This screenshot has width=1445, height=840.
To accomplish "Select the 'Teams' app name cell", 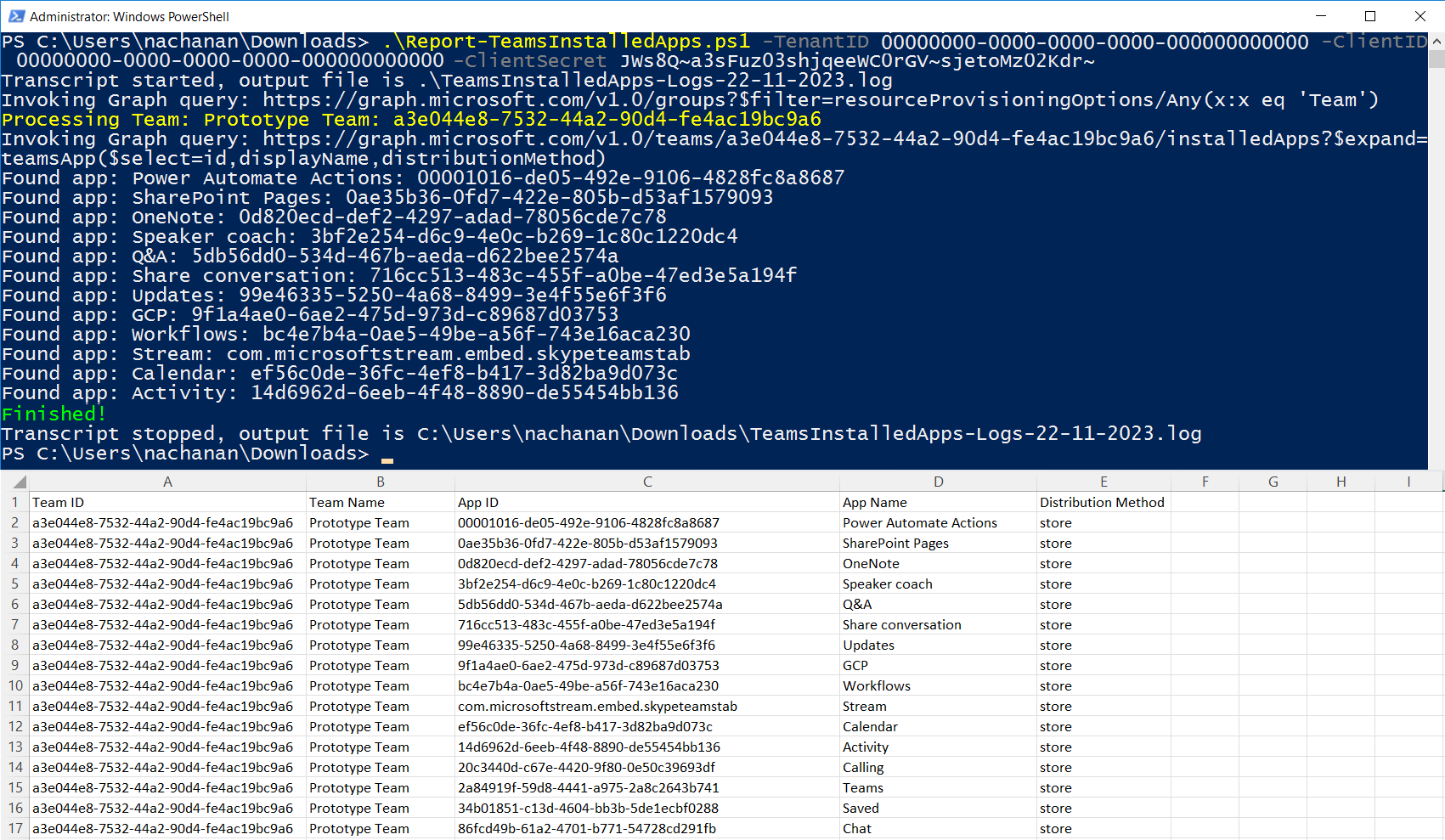I will [x=938, y=787].
